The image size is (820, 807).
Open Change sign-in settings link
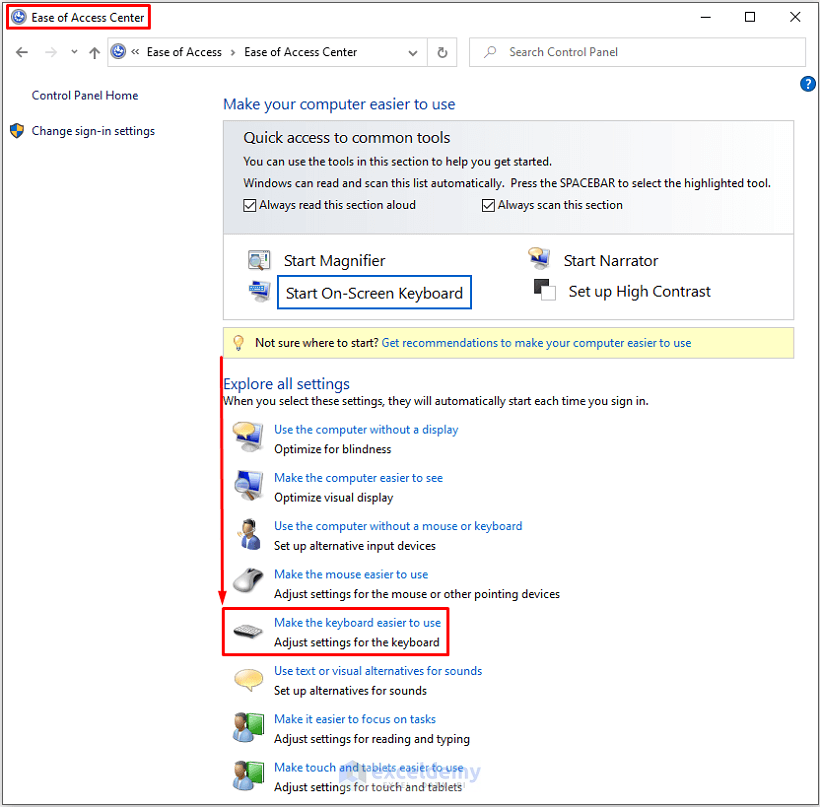93,131
